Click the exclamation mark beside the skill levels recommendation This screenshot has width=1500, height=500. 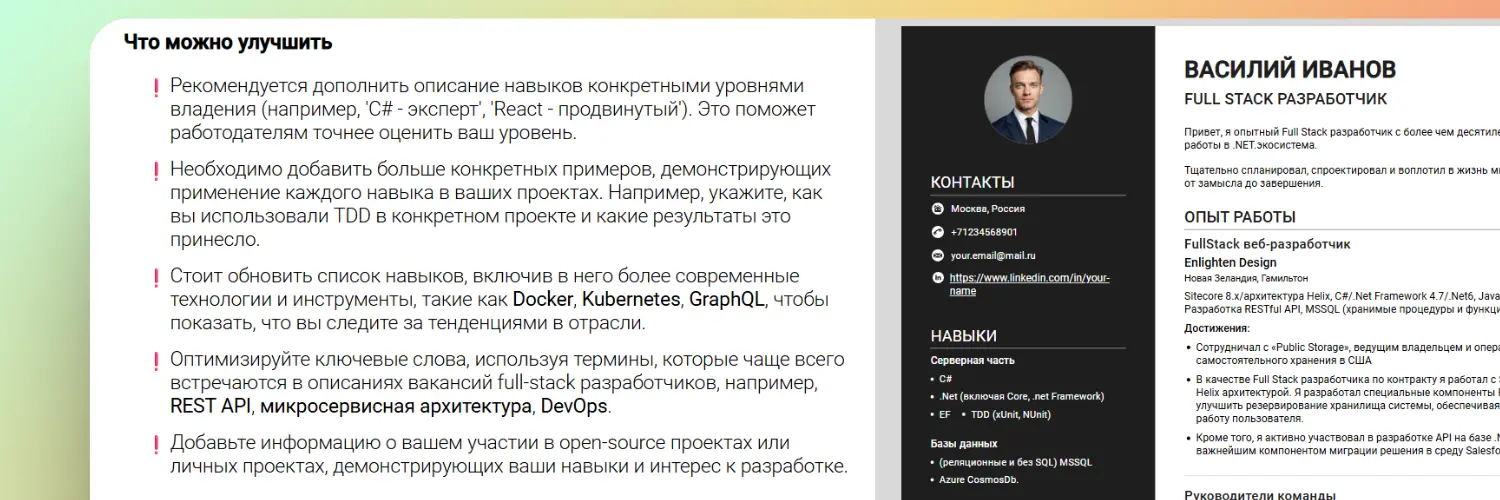(156, 89)
